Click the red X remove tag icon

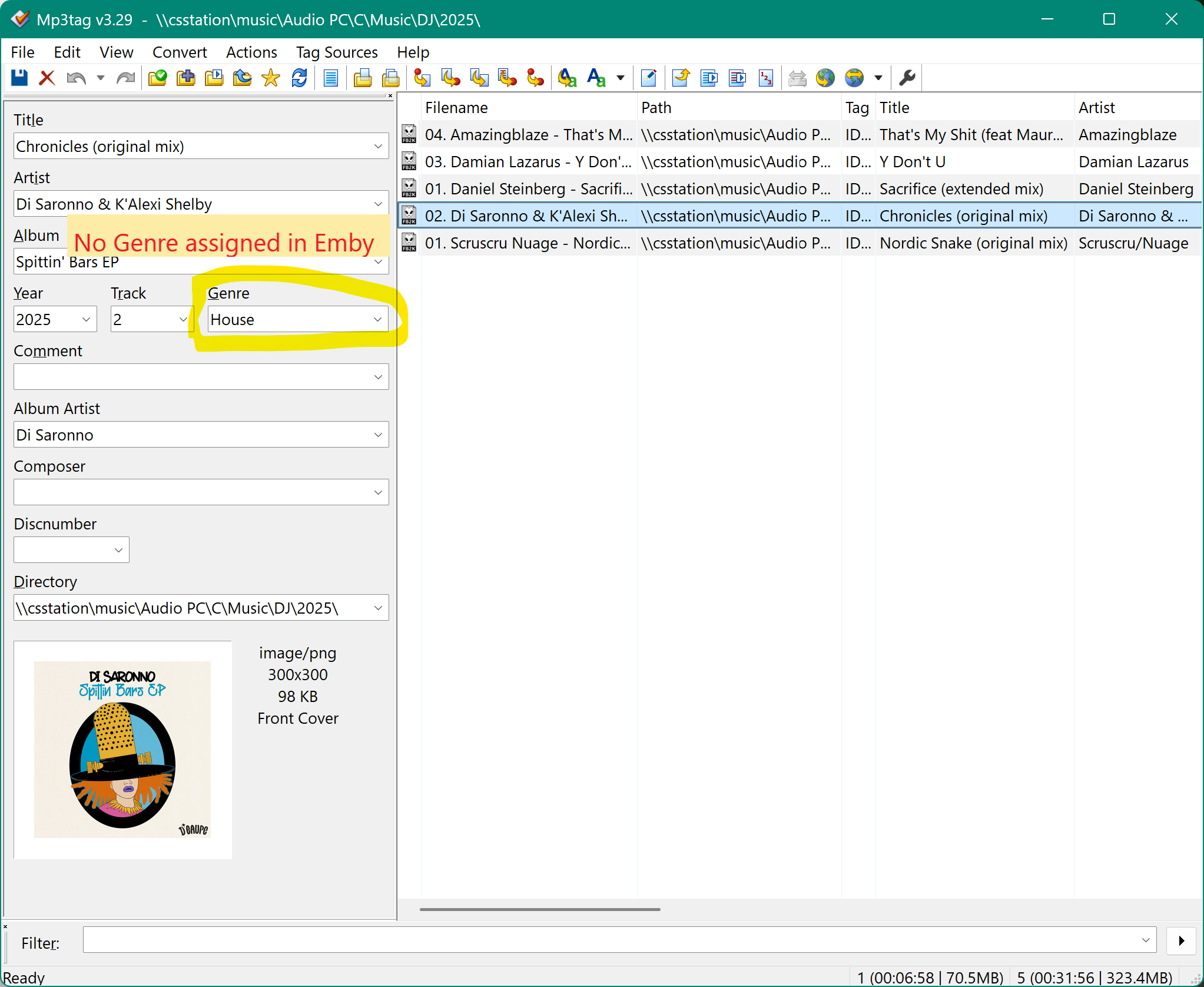click(47, 78)
